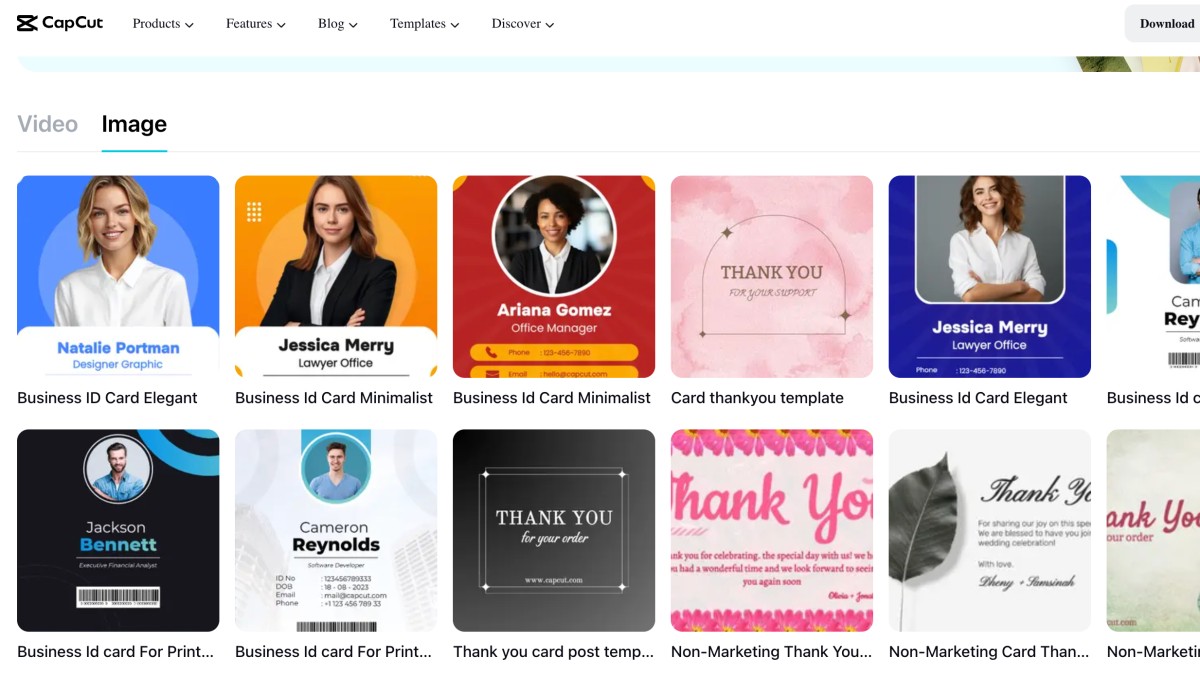Click the 'Thank you card post temp...' title
1200x675 pixels.
[x=553, y=652]
